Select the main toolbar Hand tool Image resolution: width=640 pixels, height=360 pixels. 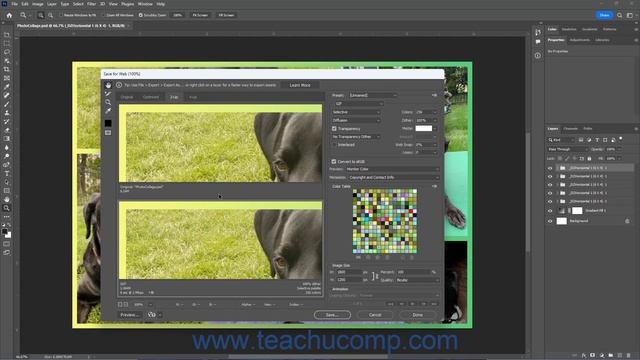(x=7, y=199)
